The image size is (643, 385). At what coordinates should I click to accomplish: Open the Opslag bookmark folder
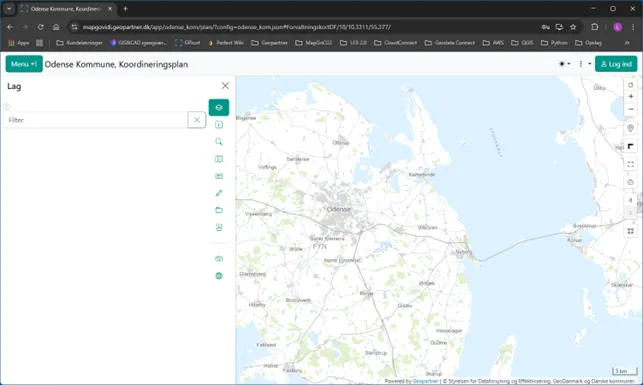click(x=588, y=43)
